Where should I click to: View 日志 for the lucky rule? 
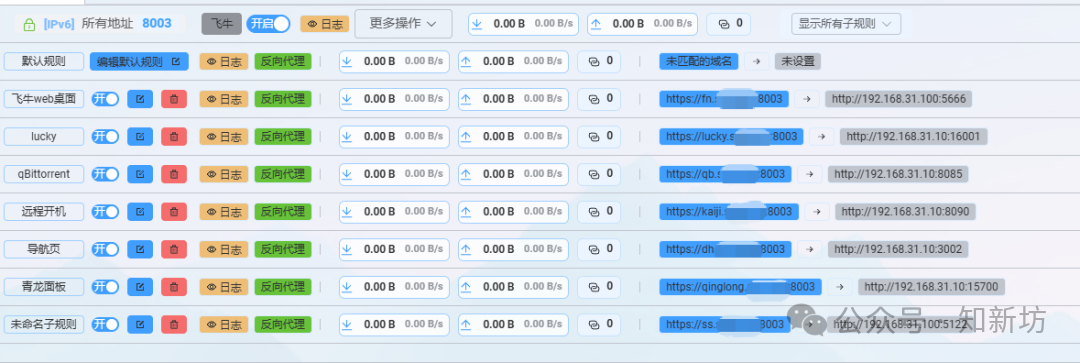point(224,136)
